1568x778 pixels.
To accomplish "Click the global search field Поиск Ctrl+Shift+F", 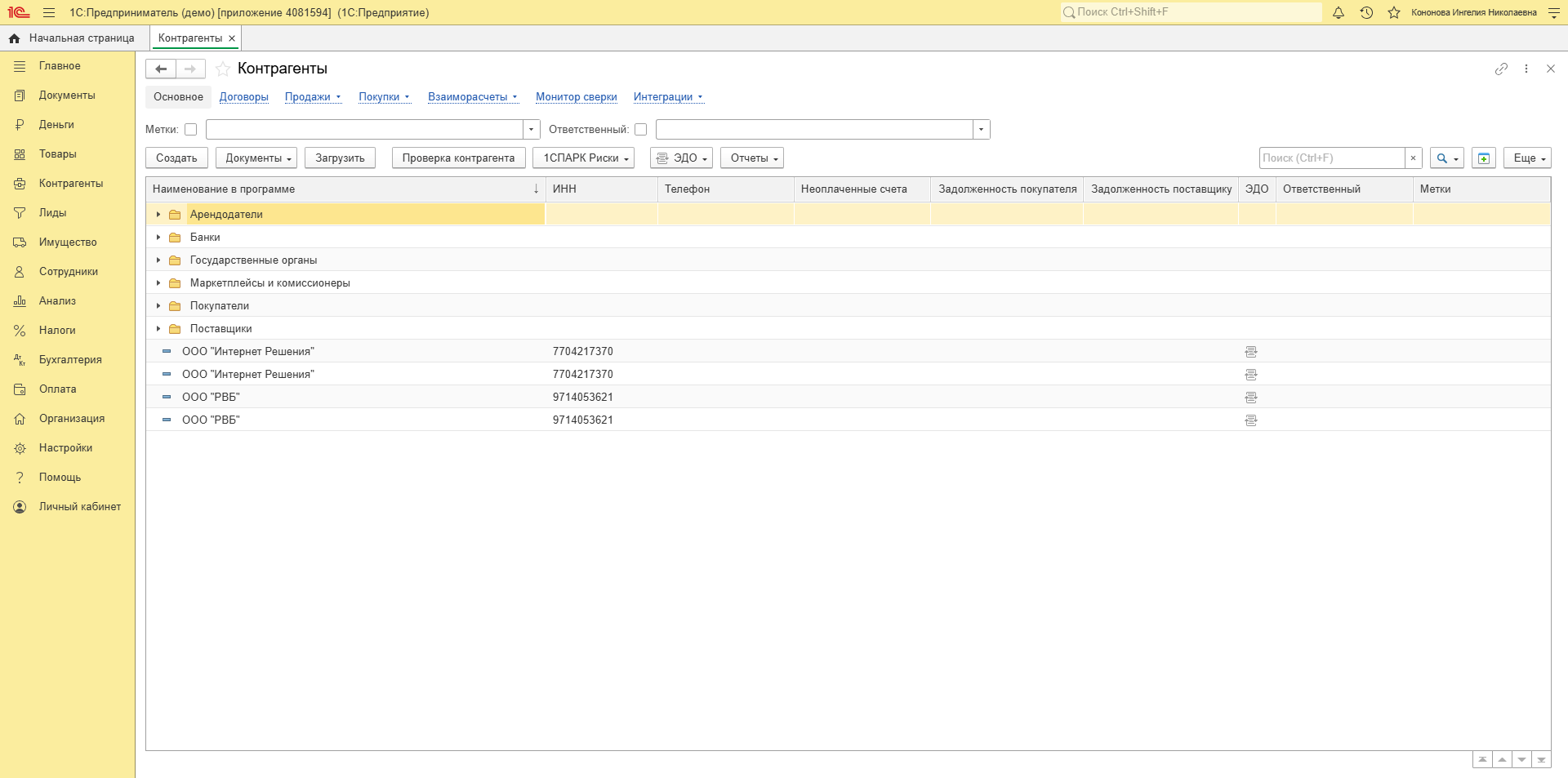I will click(1191, 12).
